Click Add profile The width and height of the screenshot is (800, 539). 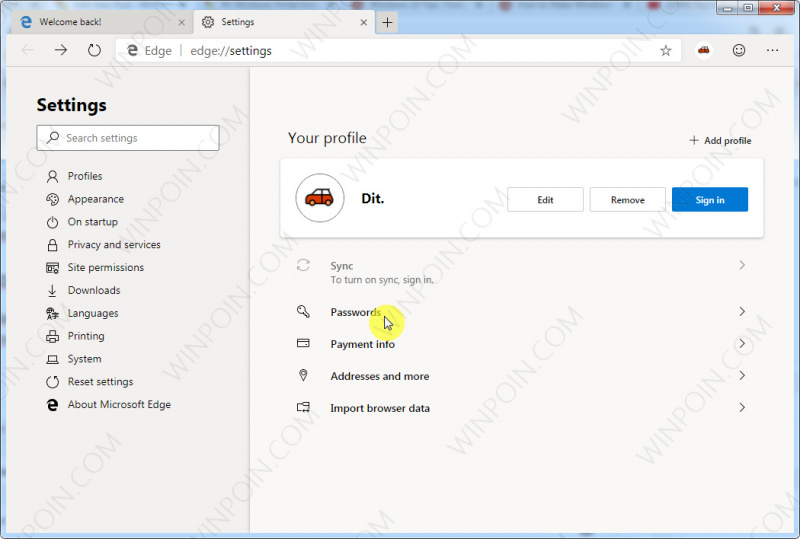720,140
